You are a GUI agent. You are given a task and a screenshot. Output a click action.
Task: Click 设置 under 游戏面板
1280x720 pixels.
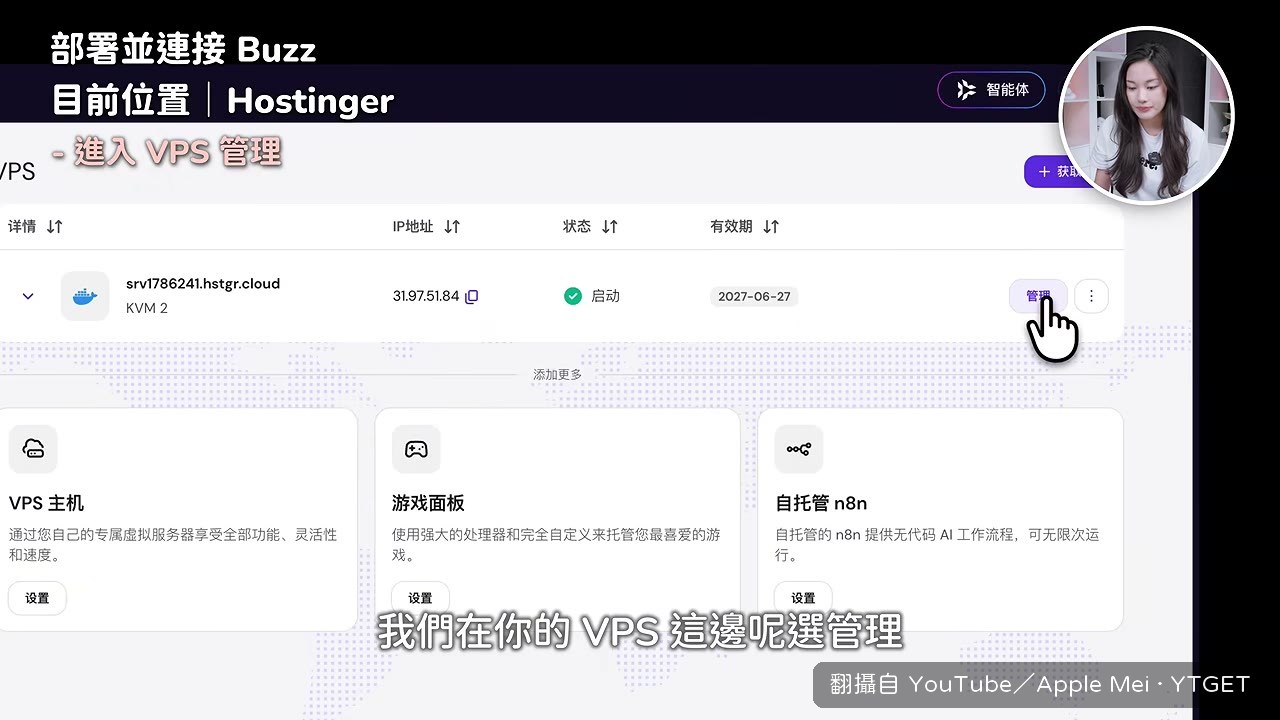tap(420, 598)
